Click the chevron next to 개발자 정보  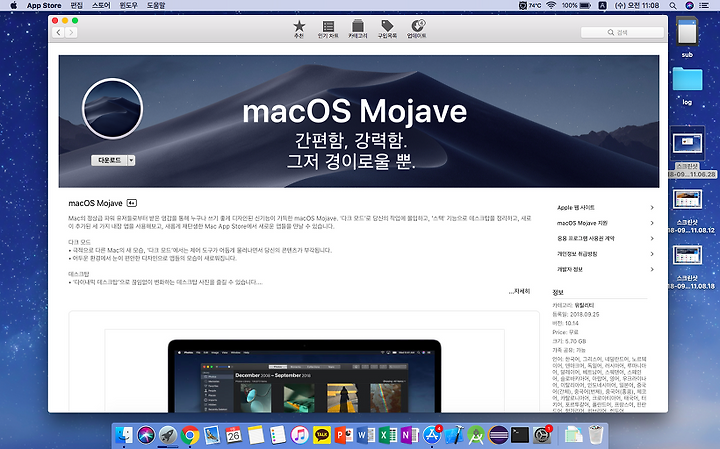pyautogui.click(x=652, y=269)
